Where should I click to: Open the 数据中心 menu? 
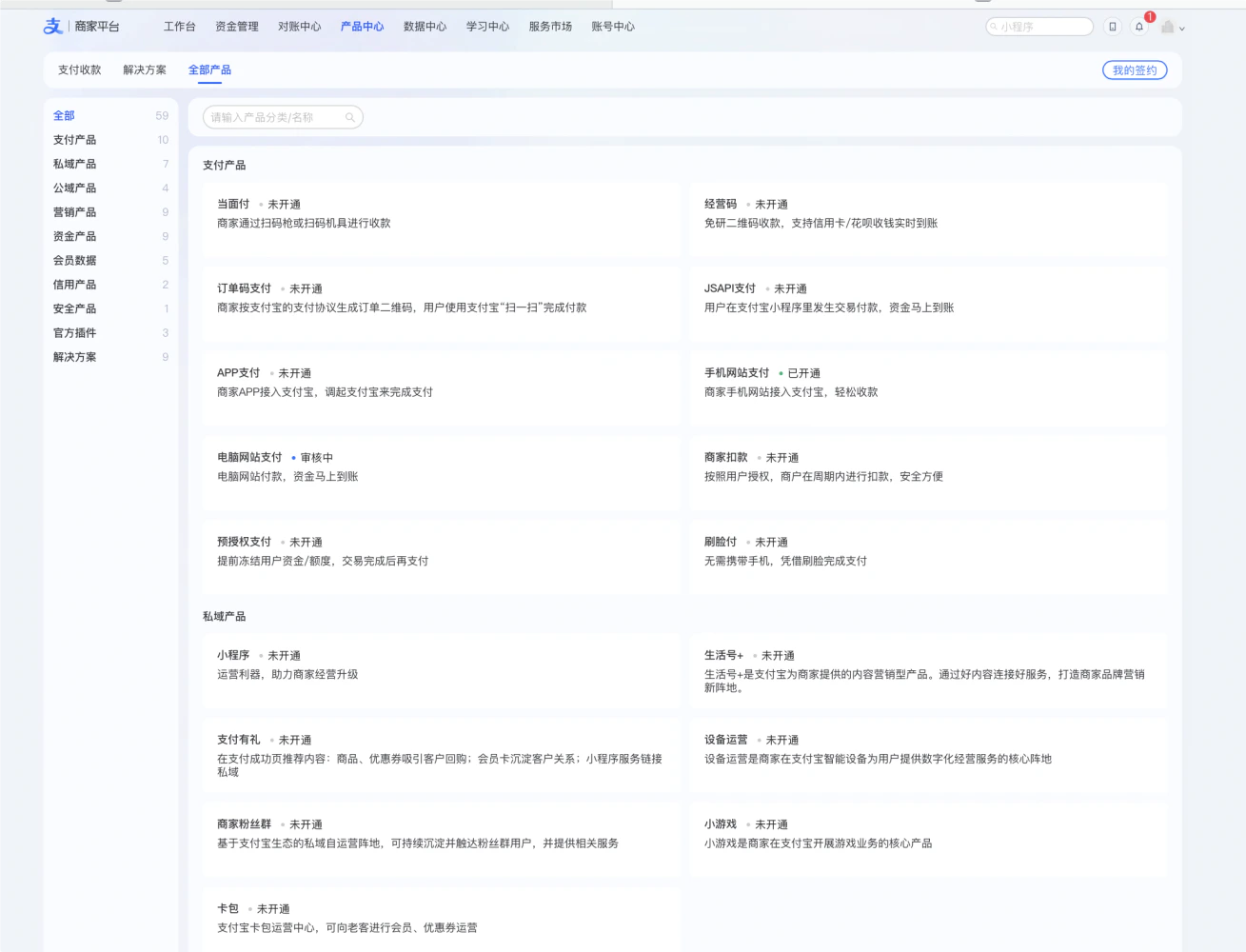point(425,27)
